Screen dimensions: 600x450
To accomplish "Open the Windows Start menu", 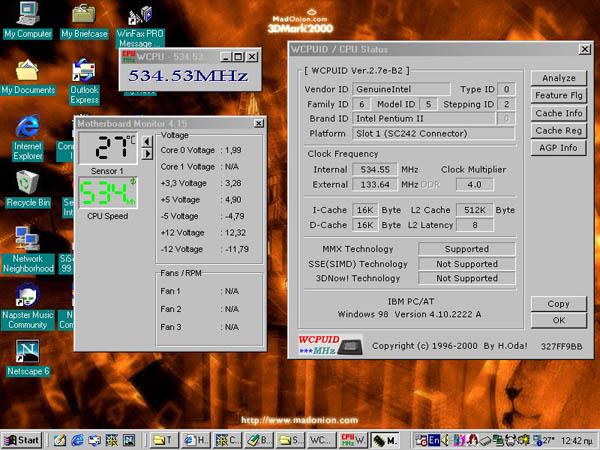I will [x=21, y=440].
